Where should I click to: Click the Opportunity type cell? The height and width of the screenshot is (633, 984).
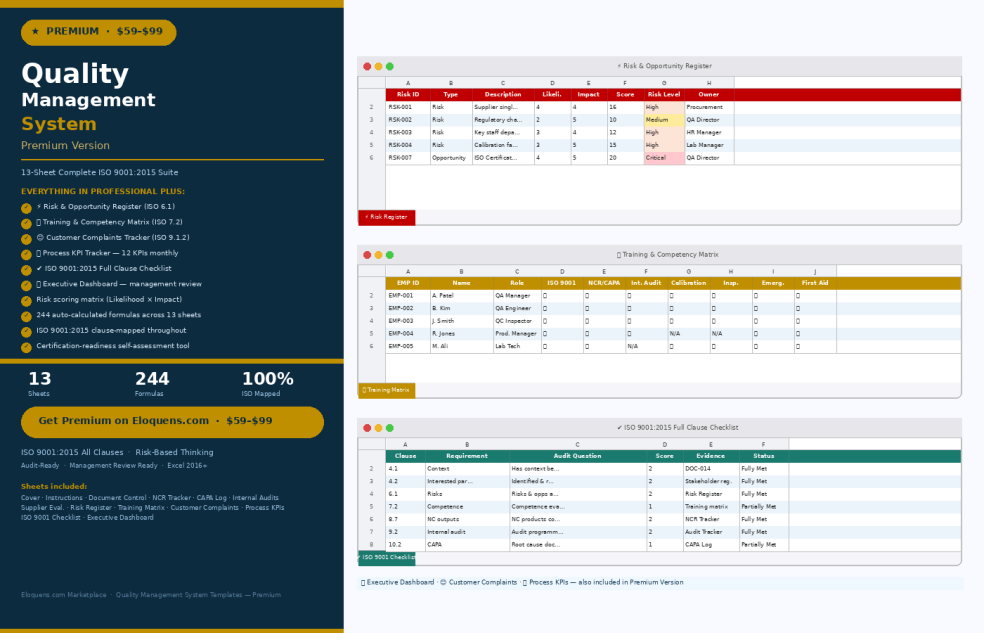point(451,158)
